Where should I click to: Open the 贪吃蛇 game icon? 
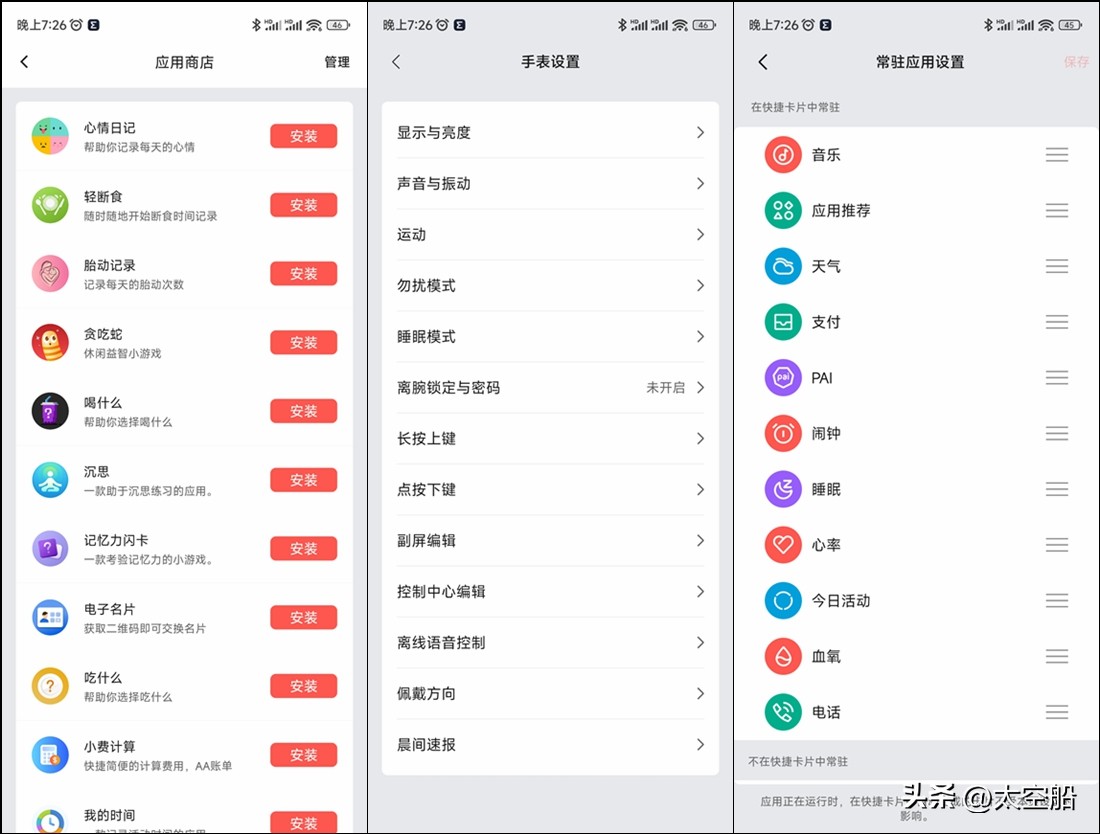[52, 342]
